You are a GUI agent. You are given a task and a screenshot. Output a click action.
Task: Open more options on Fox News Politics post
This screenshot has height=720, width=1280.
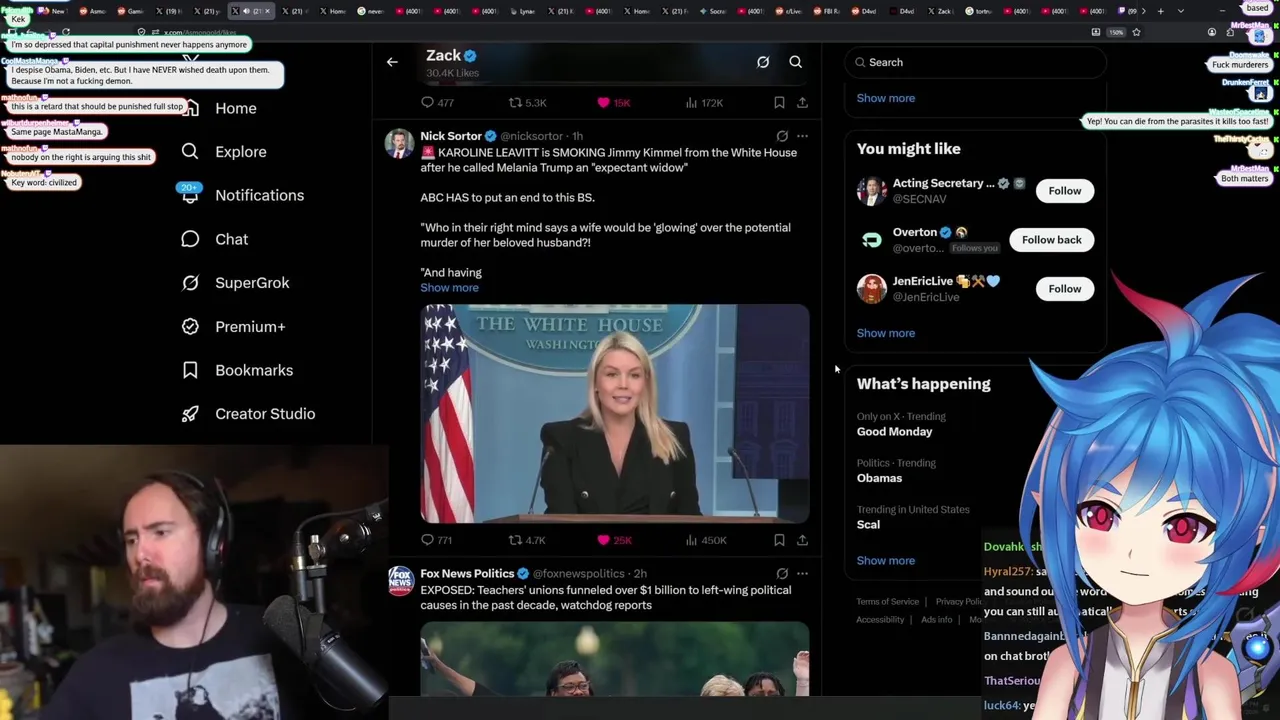tap(802, 574)
